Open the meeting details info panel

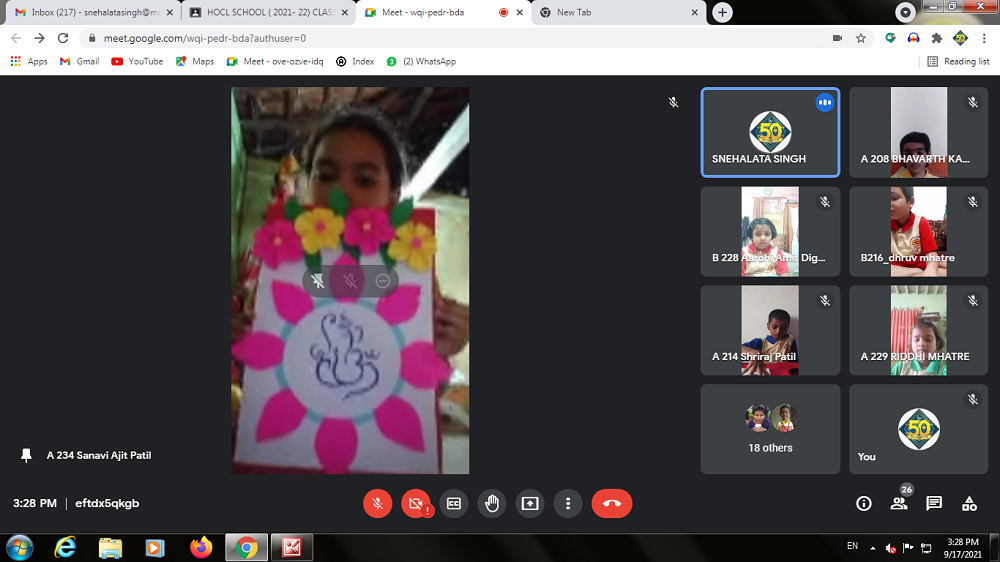pyautogui.click(x=864, y=504)
